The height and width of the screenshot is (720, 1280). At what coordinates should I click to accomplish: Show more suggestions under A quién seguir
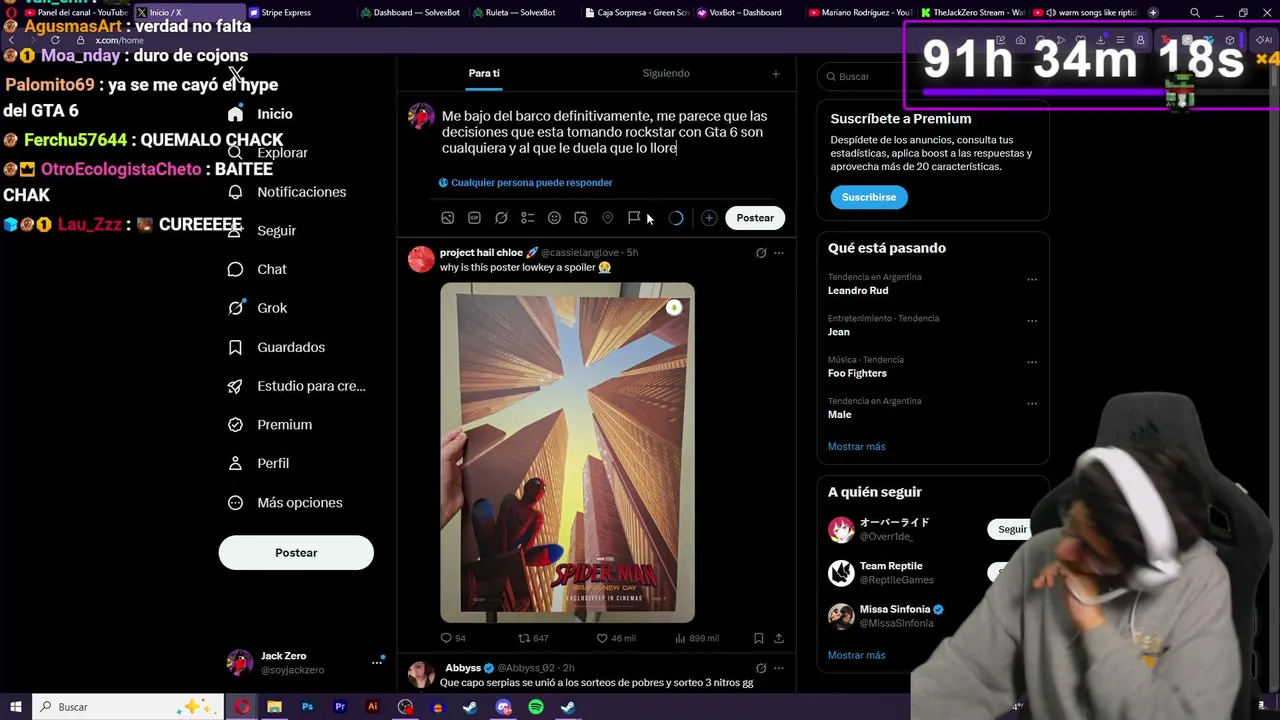[x=857, y=656]
